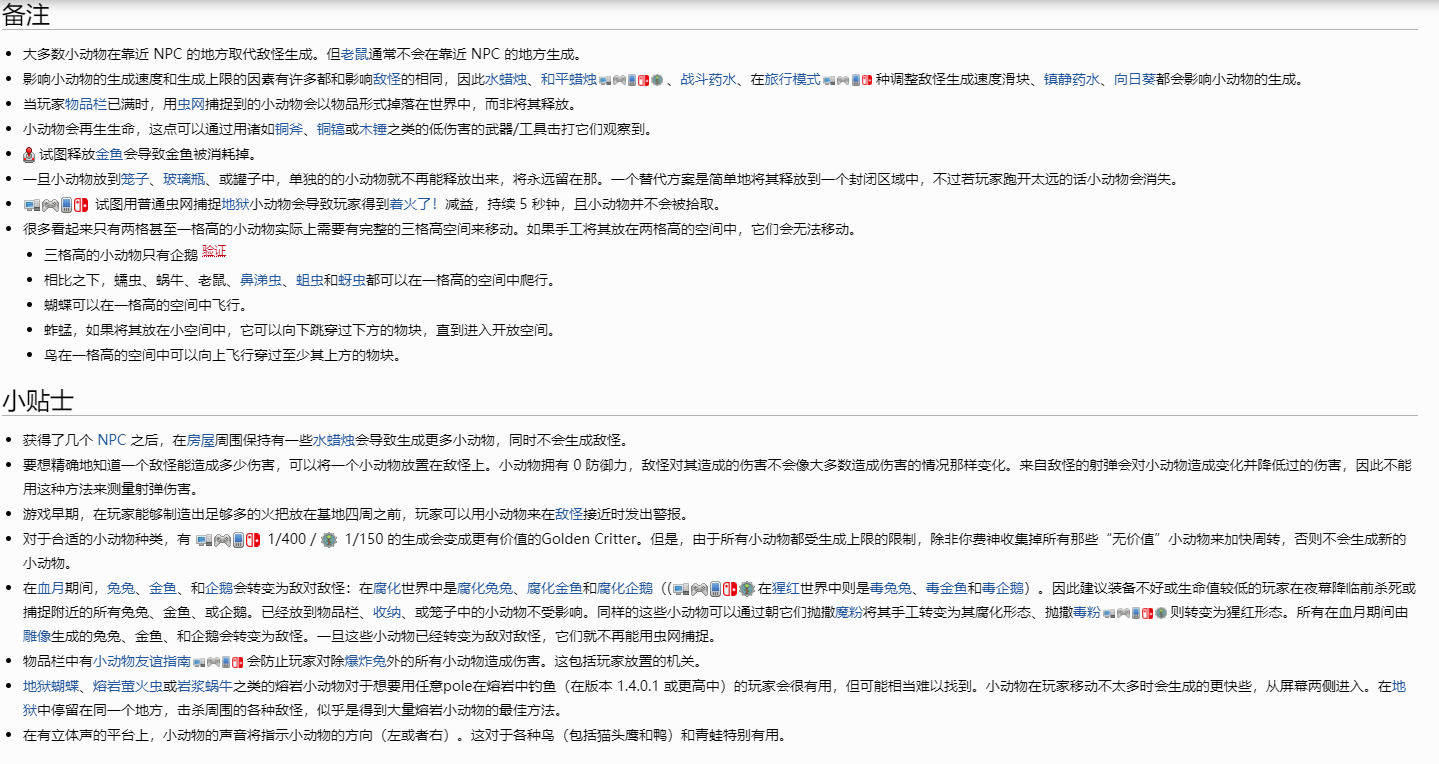The width and height of the screenshot is (1439, 764).
Task: Click the Switch icon after 小动物友谊指南
Action: [238, 662]
